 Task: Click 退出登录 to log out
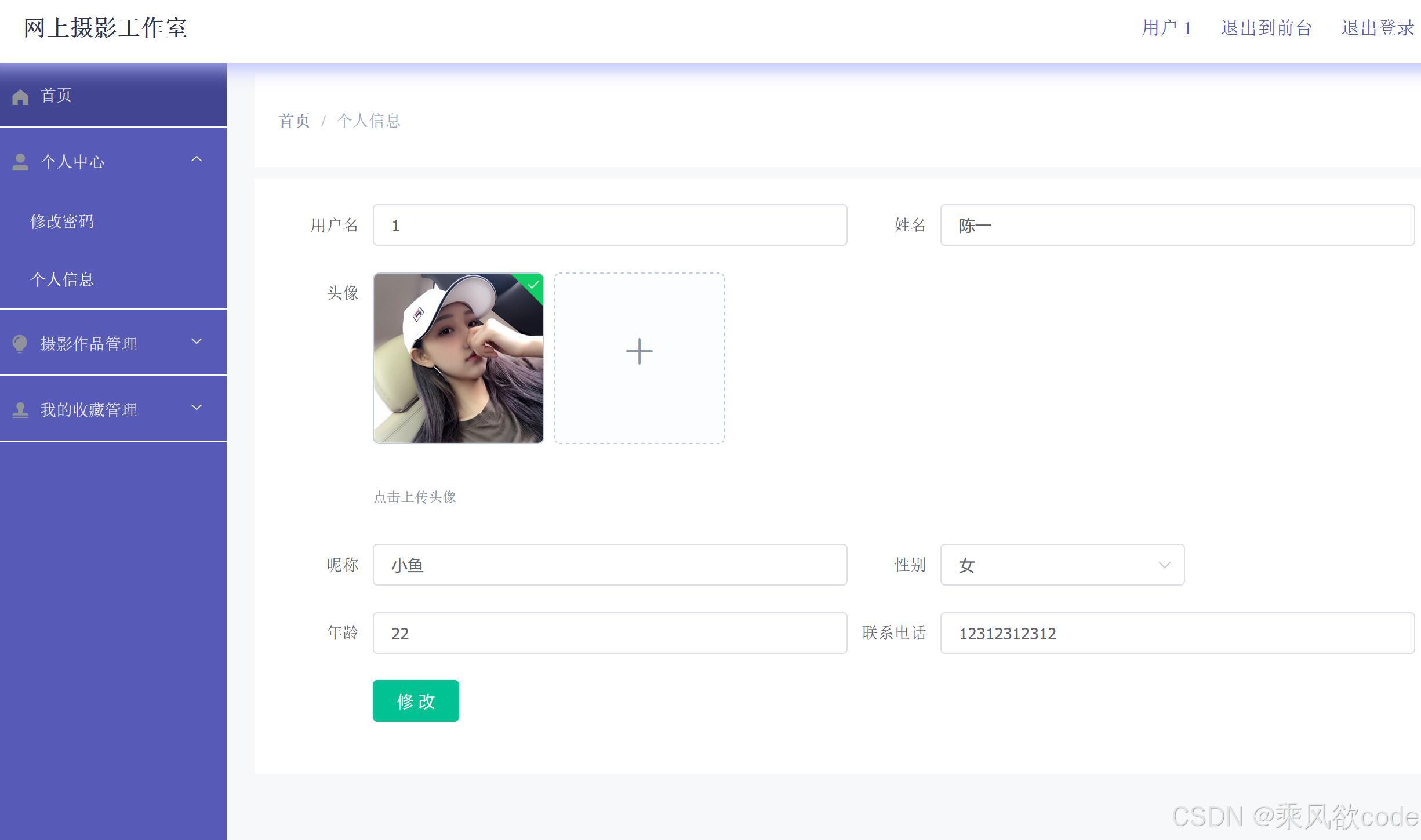click(x=1377, y=27)
